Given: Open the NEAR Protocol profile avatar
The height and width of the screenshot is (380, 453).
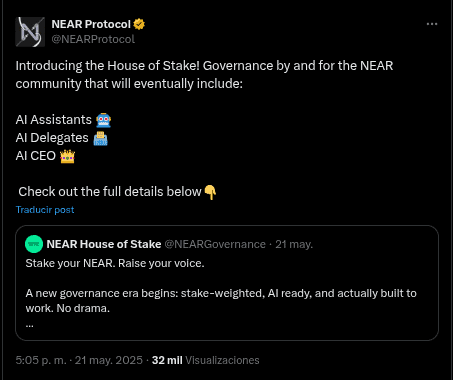Looking at the screenshot, I should (x=30, y=32).
